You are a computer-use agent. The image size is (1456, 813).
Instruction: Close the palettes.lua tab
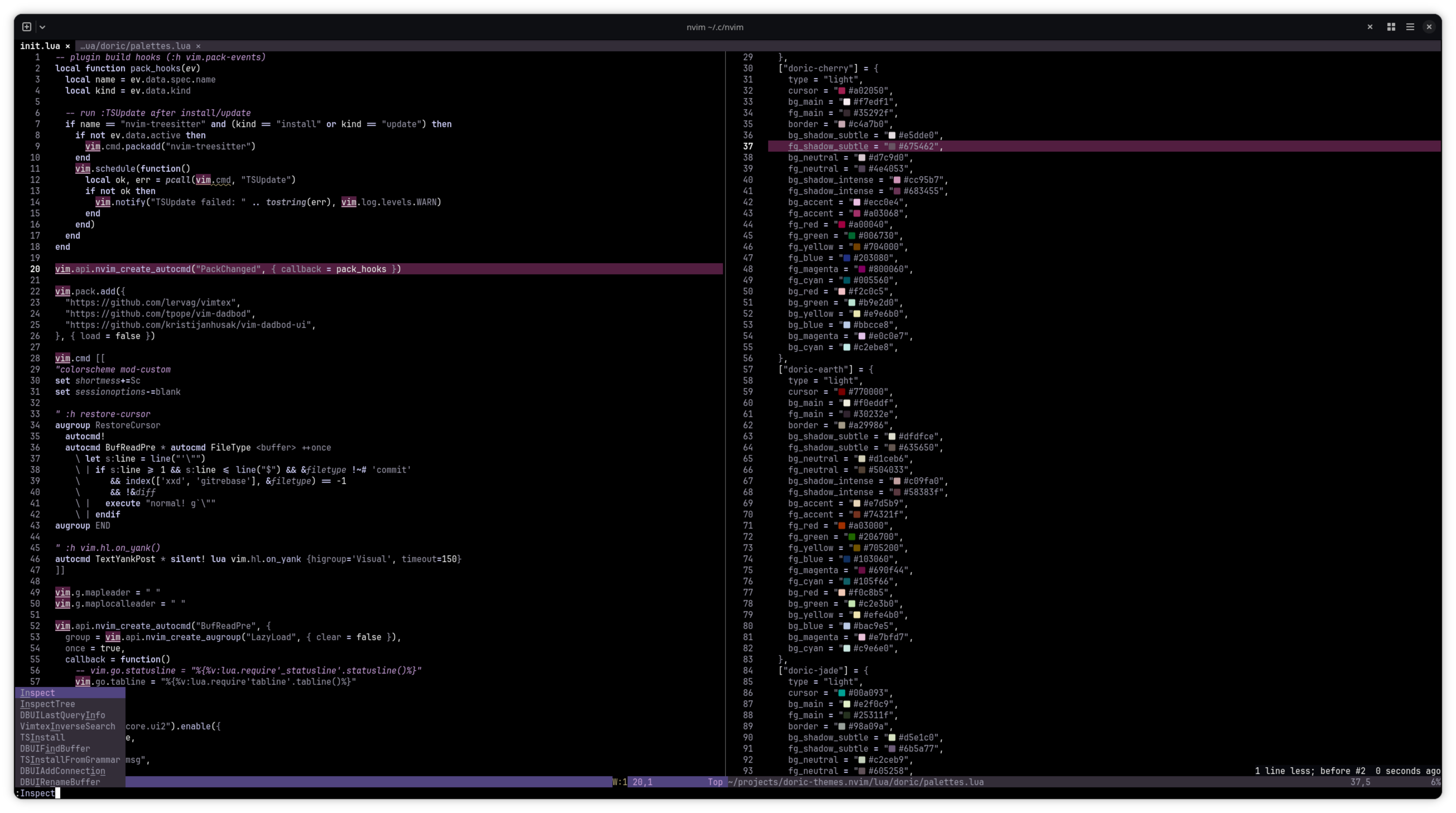[198, 46]
